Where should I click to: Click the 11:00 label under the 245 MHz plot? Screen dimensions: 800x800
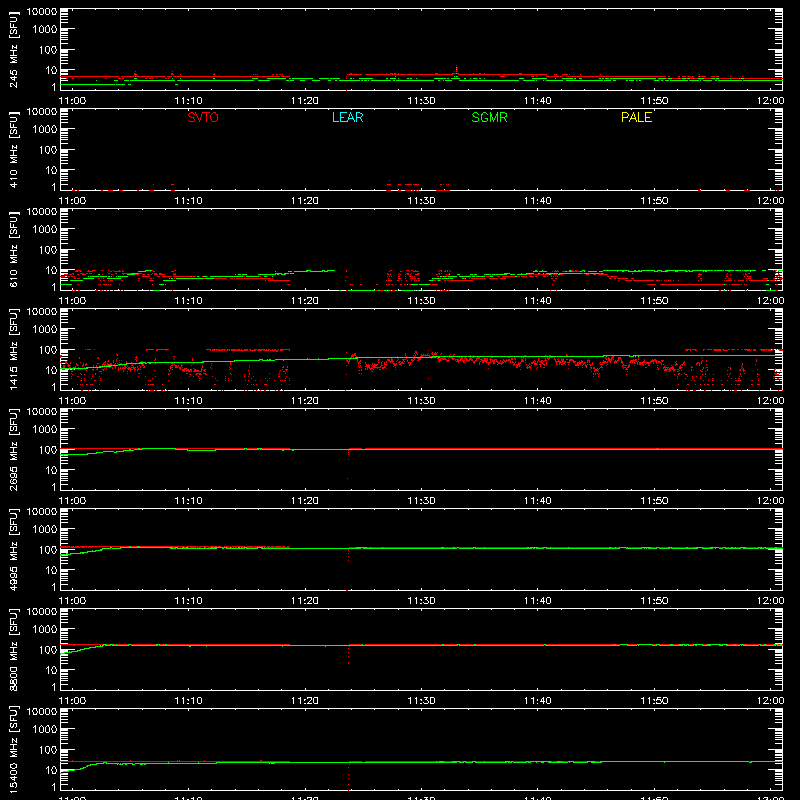click(x=72, y=101)
